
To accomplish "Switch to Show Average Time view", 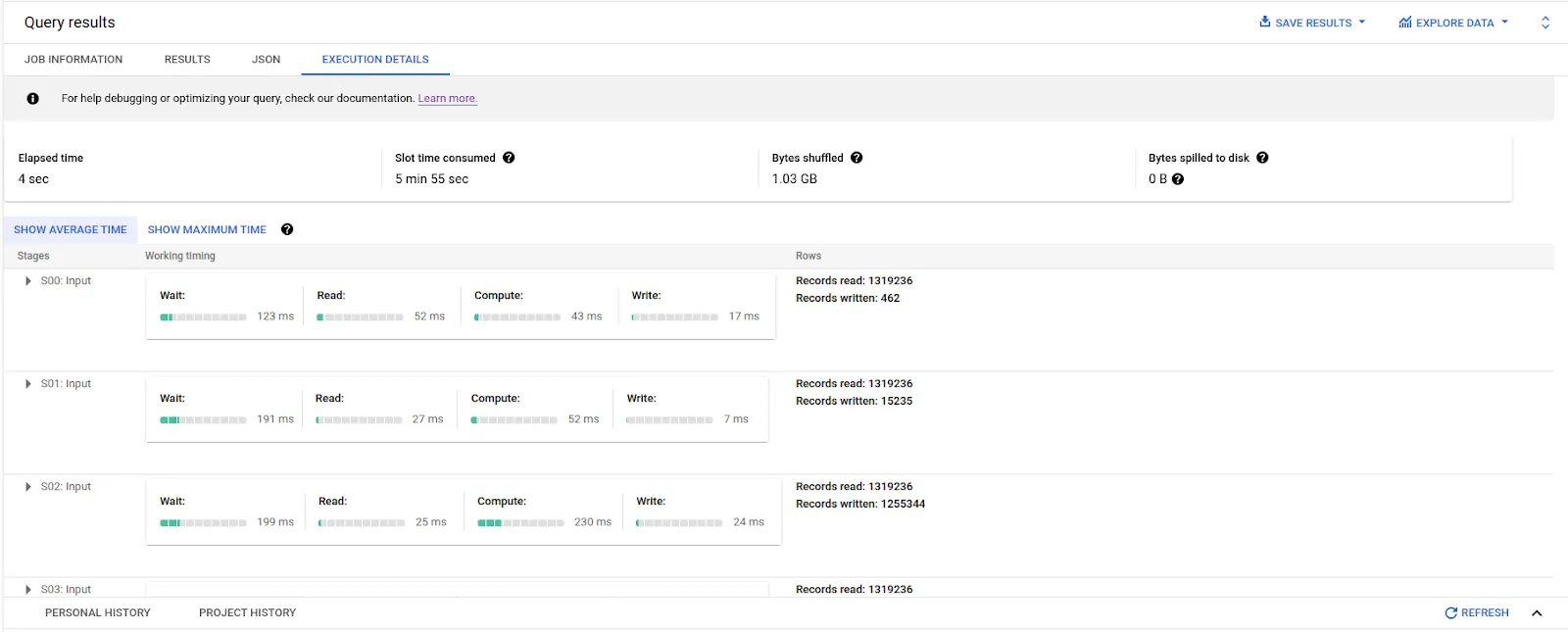I will pos(71,229).
